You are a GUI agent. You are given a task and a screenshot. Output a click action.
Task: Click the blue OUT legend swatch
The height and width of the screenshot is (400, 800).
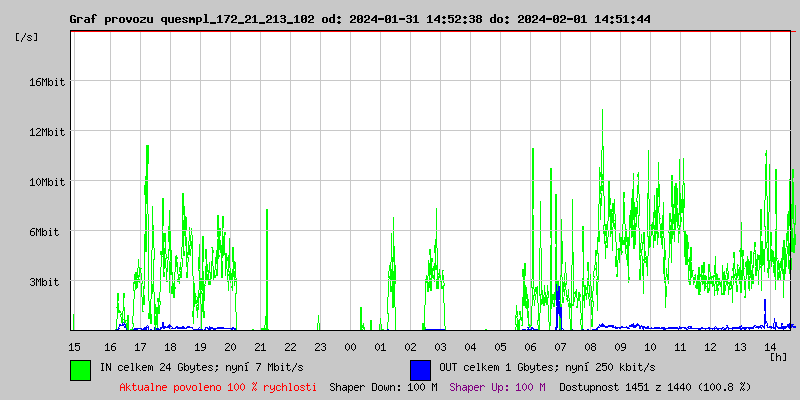click(x=420, y=369)
